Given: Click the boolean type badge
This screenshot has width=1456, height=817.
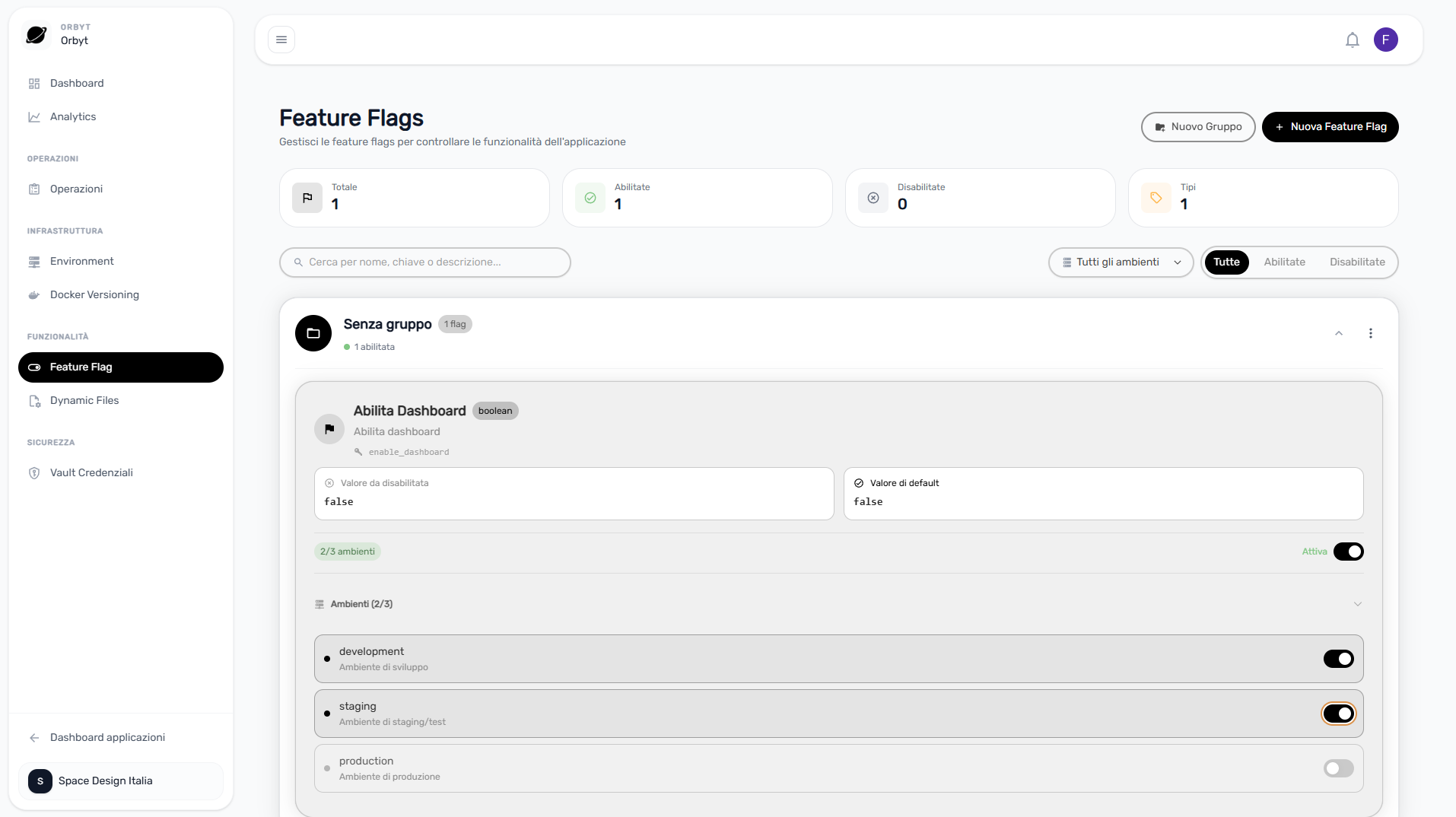Looking at the screenshot, I should 495,411.
